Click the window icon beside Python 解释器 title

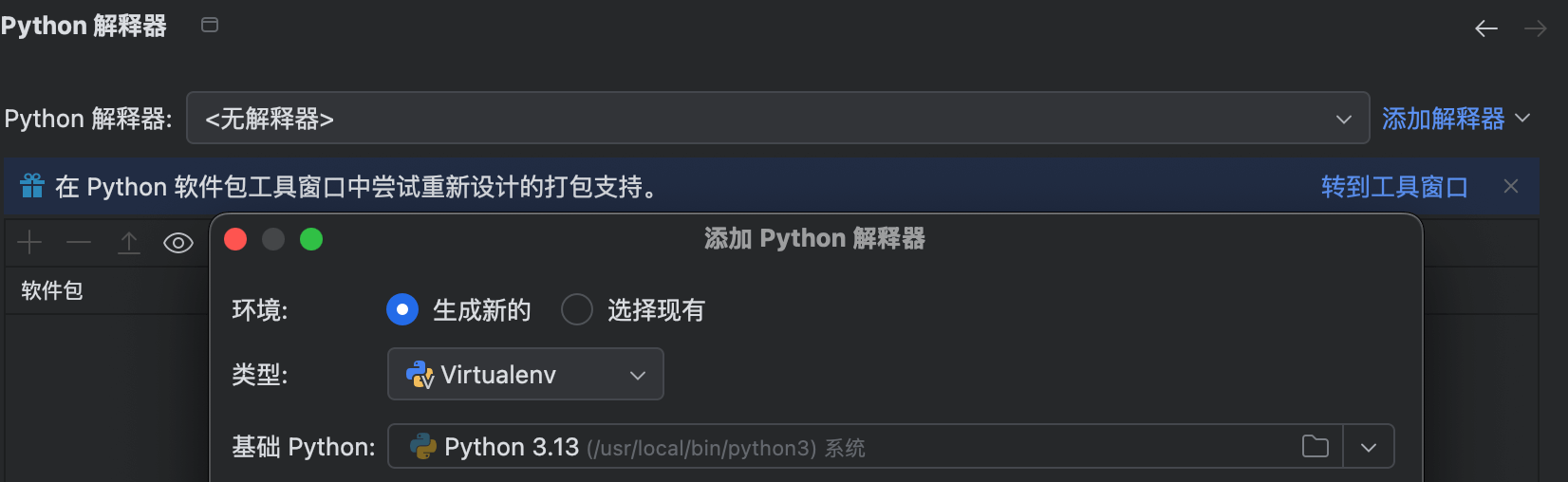pyautogui.click(x=210, y=25)
